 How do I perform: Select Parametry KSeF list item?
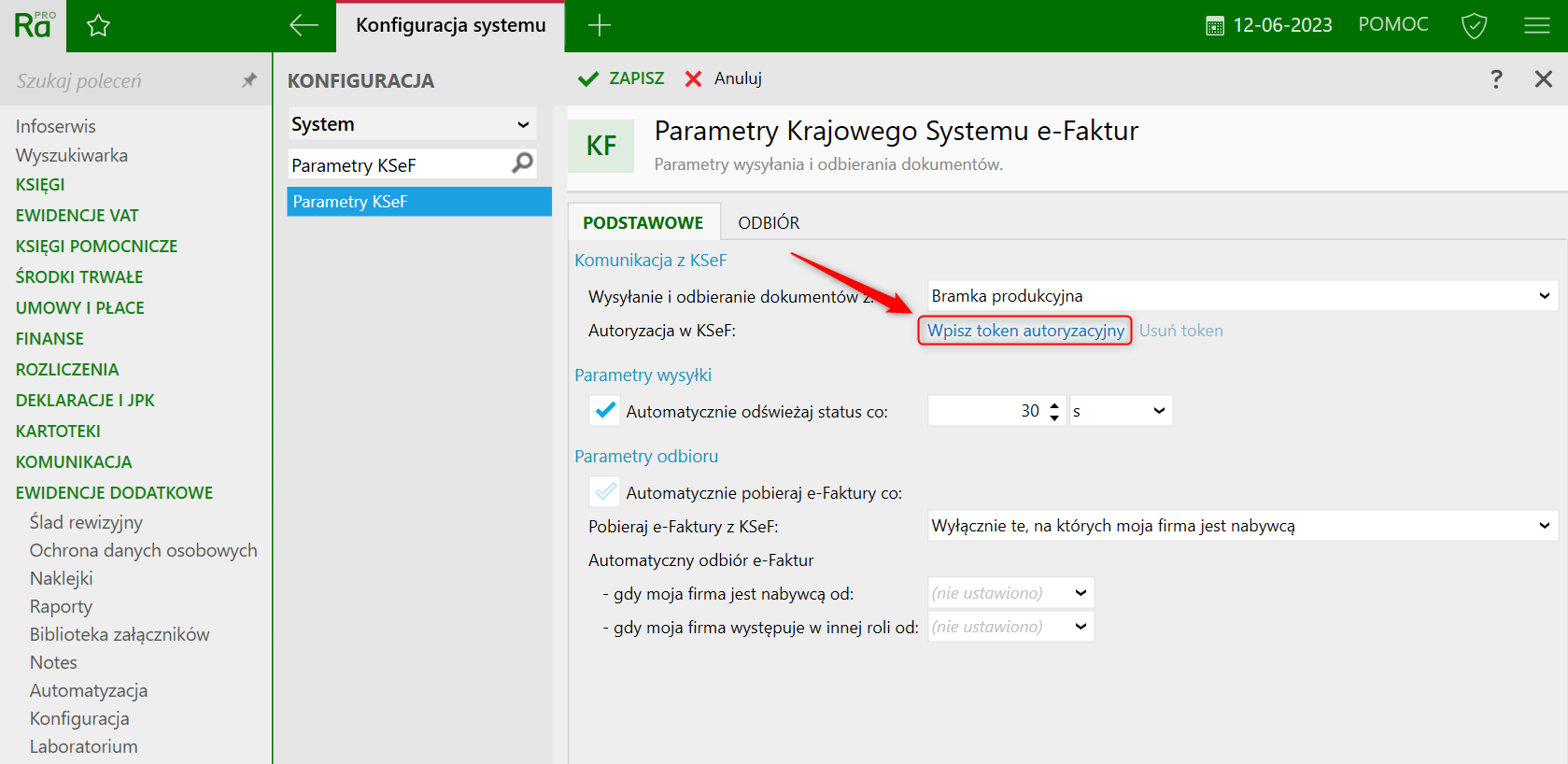click(x=419, y=202)
